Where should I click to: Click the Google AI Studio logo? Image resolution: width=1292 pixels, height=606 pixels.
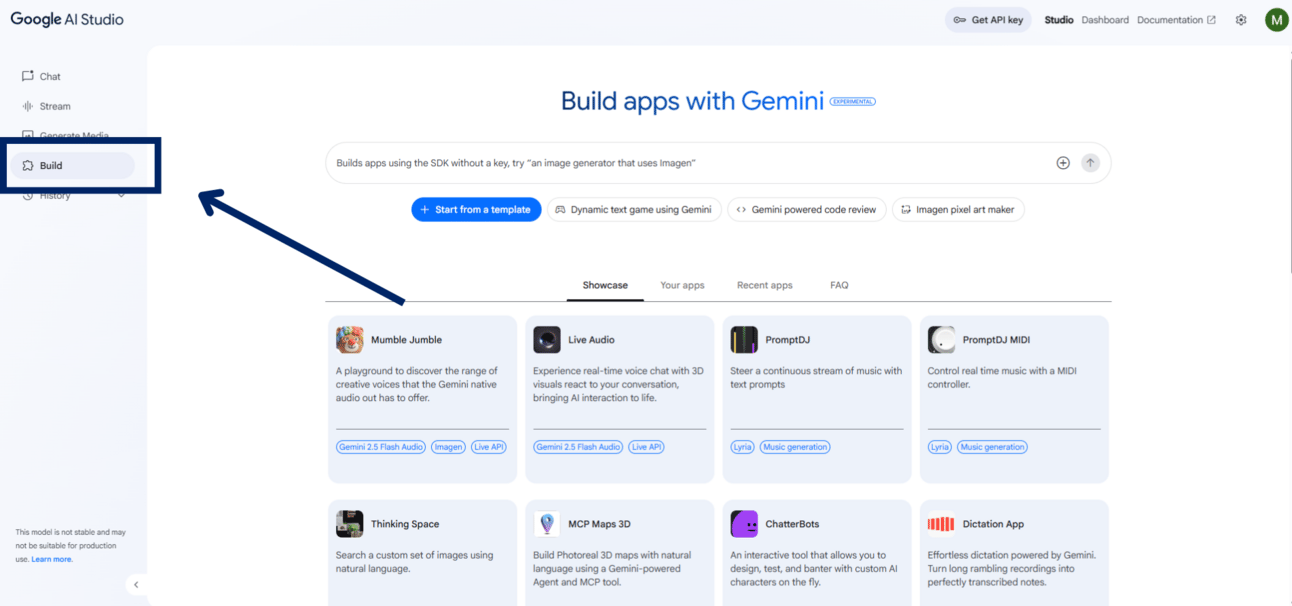point(67,20)
